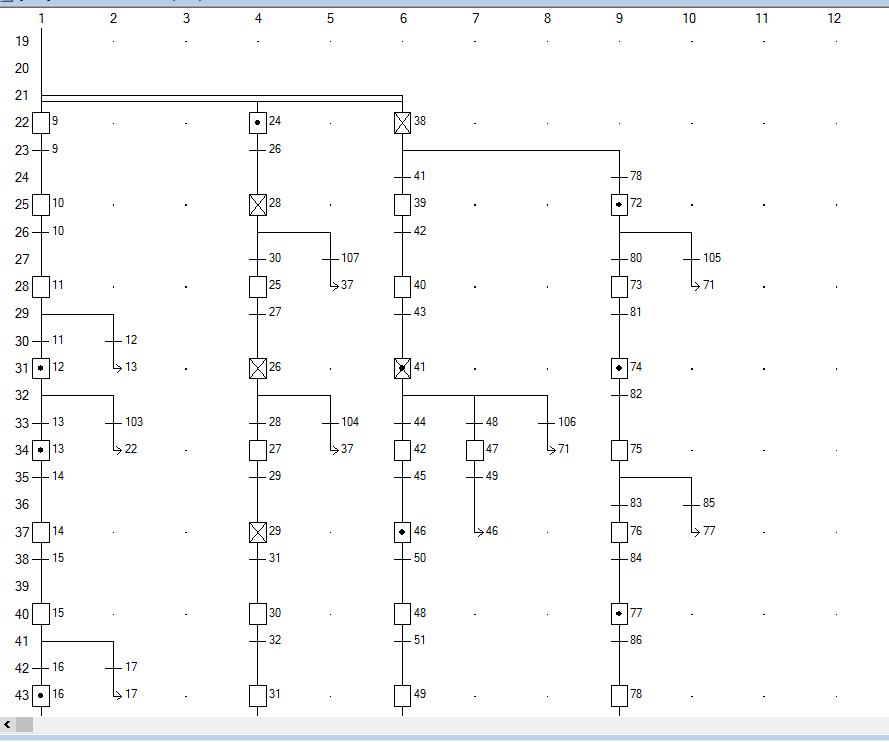Click the horizontal scrollbar thumb

24,724
